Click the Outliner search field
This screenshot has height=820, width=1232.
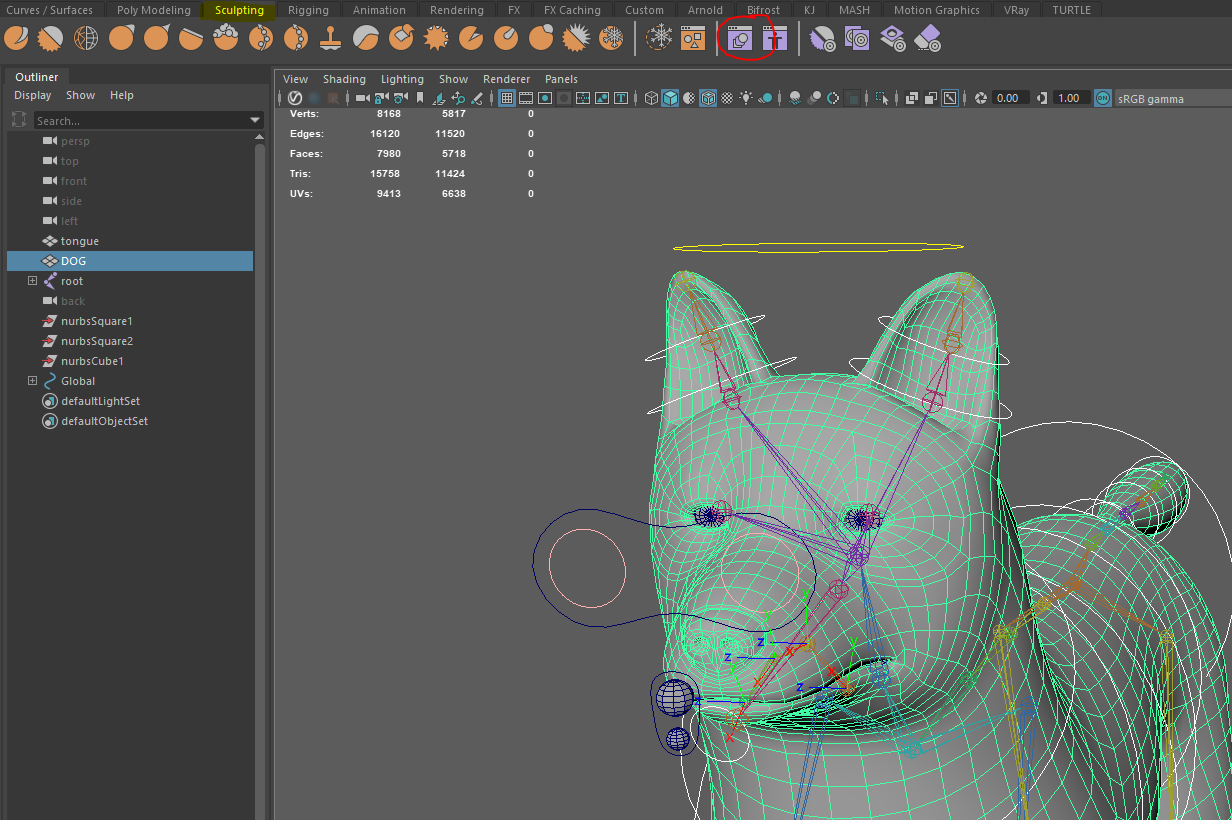[x=140, y=120]
